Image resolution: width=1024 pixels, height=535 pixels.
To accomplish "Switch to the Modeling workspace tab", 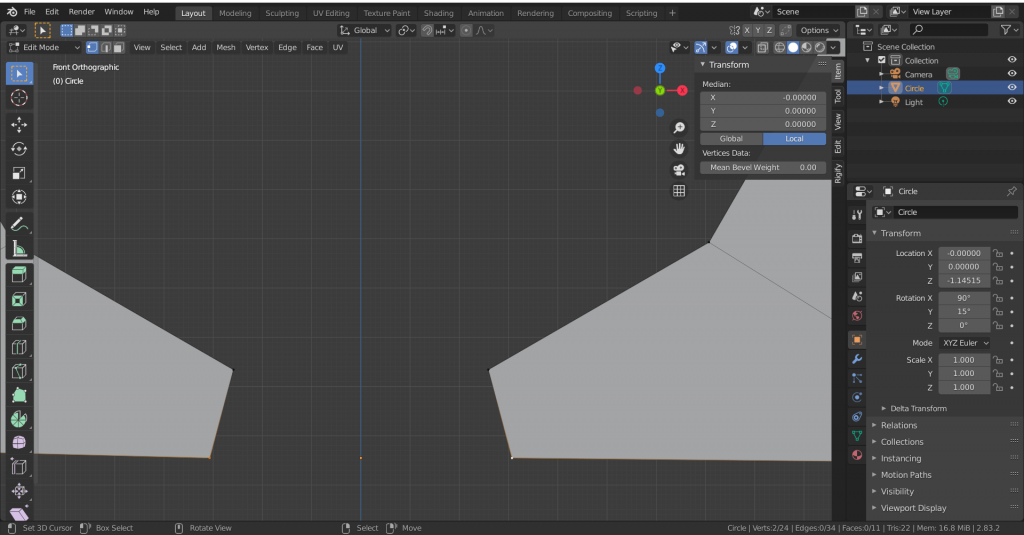I will click(x=235, y=13).
